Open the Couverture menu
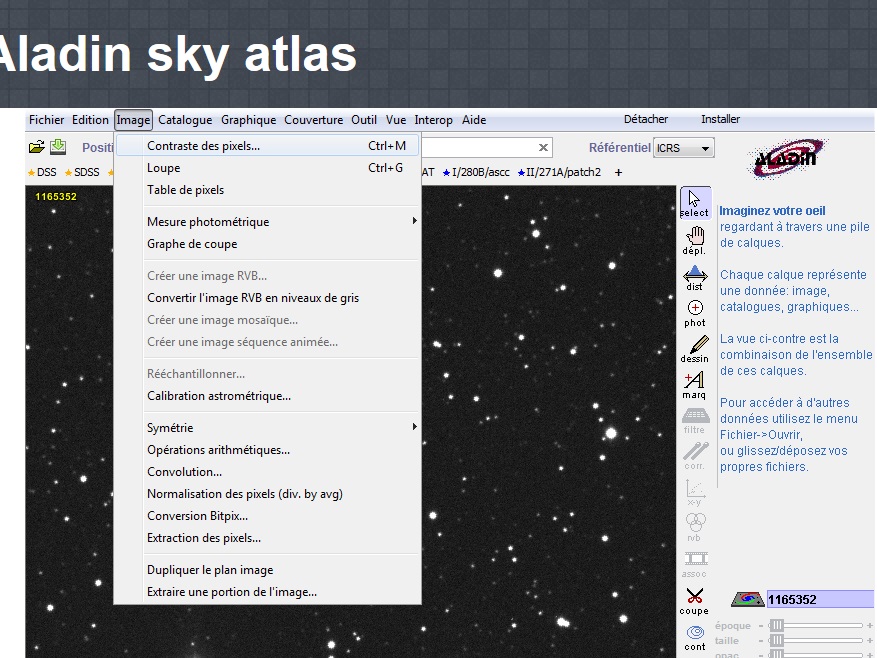 click(x=314, y=120)
